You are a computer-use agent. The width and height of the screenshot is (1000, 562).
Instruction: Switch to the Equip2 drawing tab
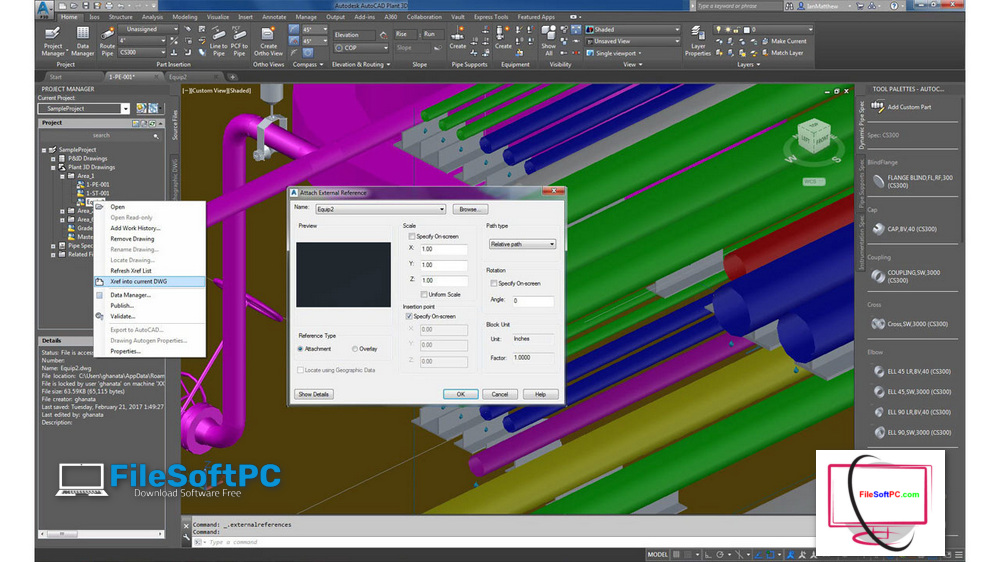pos(177,77)
